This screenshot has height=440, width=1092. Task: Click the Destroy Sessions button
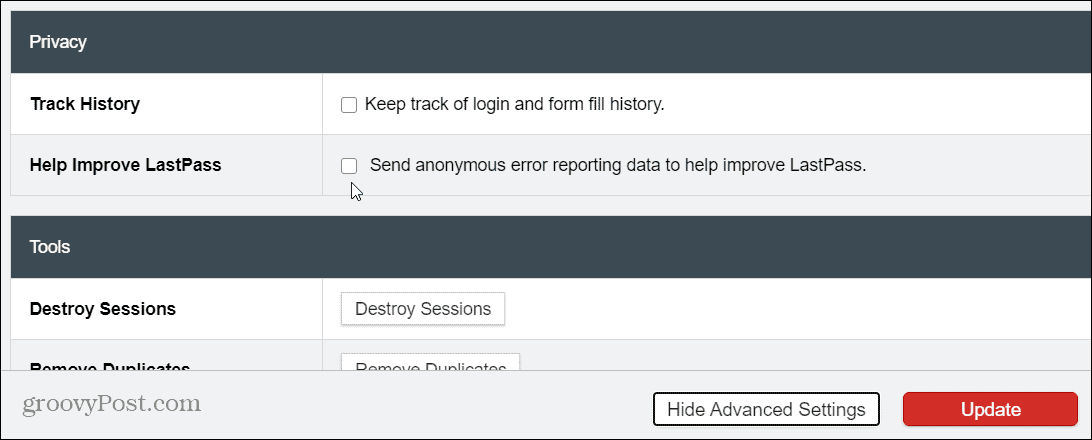423,308
